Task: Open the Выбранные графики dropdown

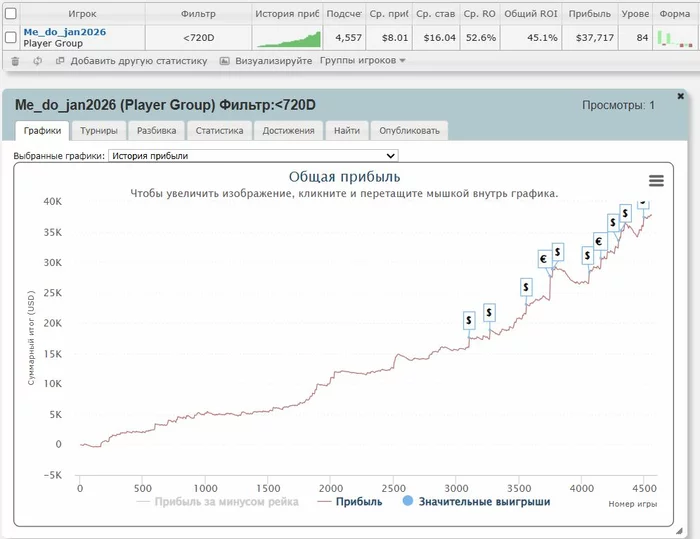Action: [x=253, y=156]
